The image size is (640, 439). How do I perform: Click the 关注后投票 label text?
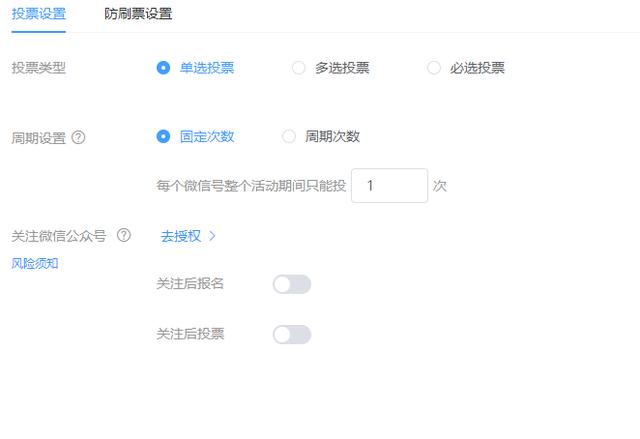190,334
